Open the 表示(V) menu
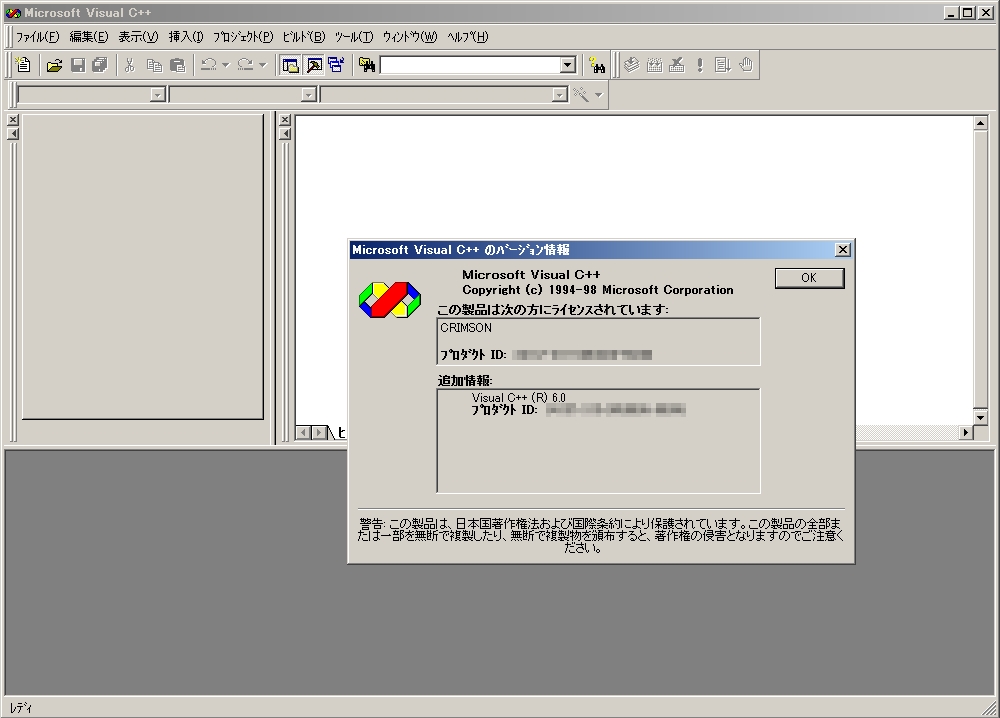The width and height of the screenshot is (1000, 718). click(x=138, y=37)
